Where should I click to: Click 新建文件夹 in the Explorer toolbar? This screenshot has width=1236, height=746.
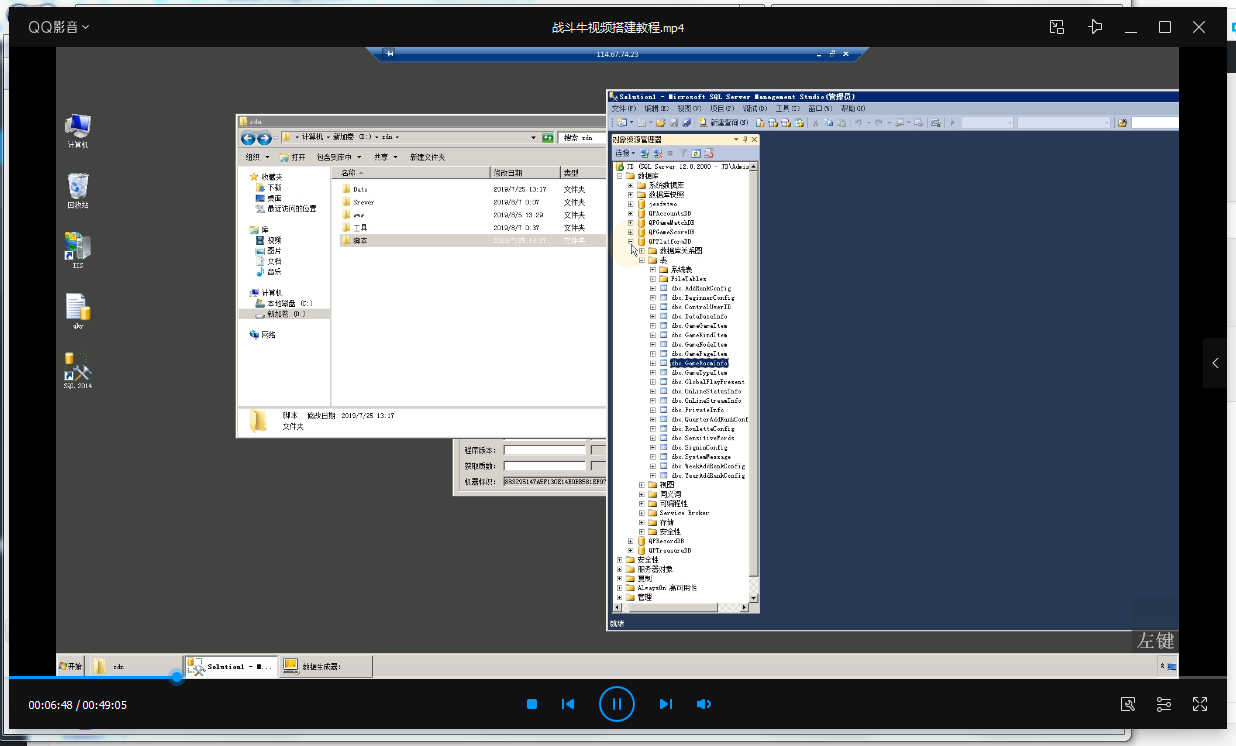pos(428,157)
